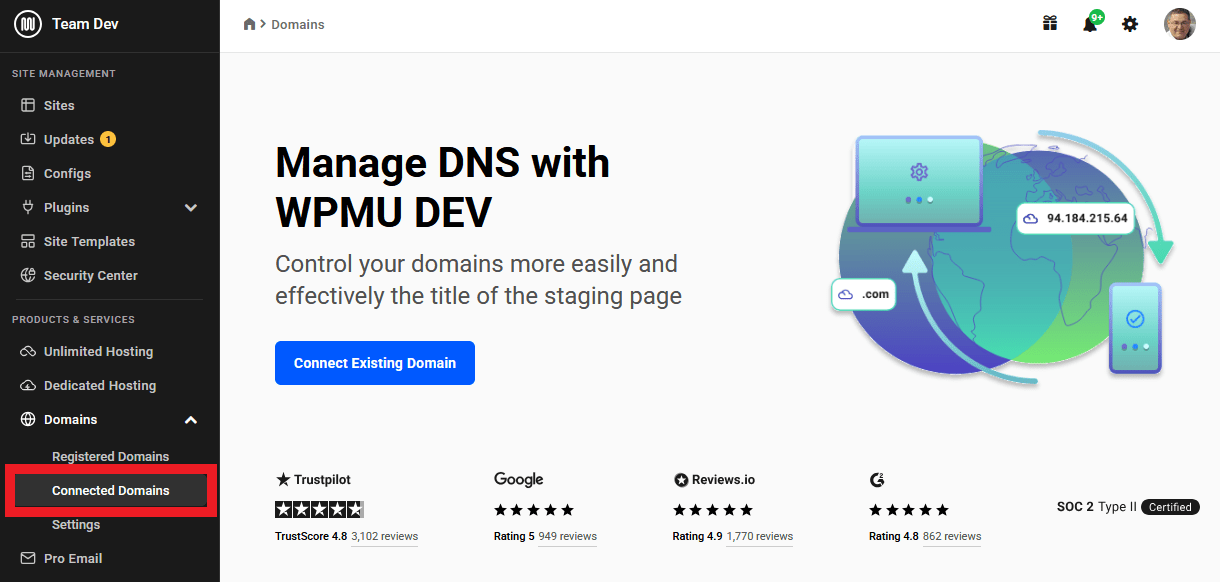Open the 1,770 reviews link

tap(760, 536)
